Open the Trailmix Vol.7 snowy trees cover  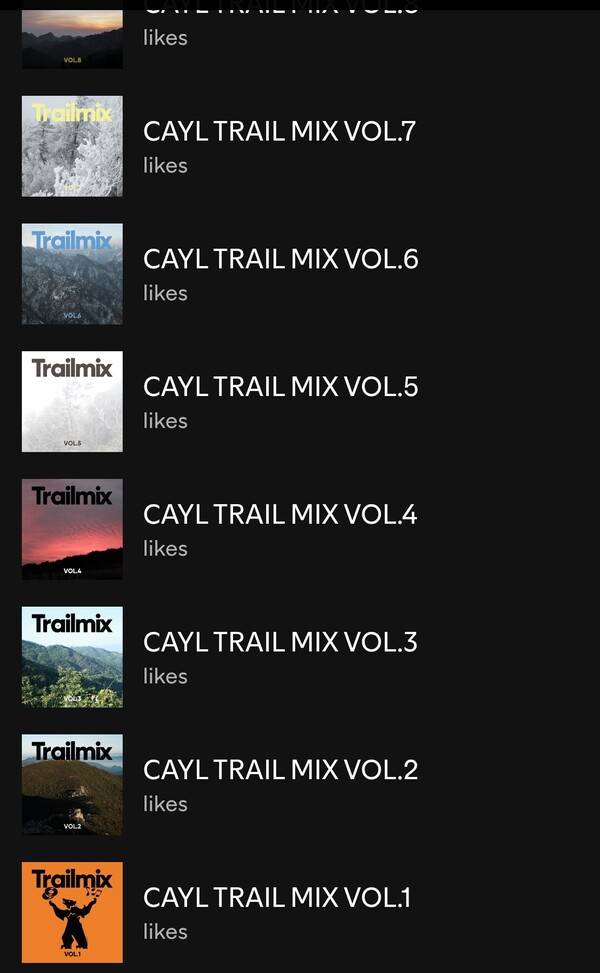pos(72,146)
